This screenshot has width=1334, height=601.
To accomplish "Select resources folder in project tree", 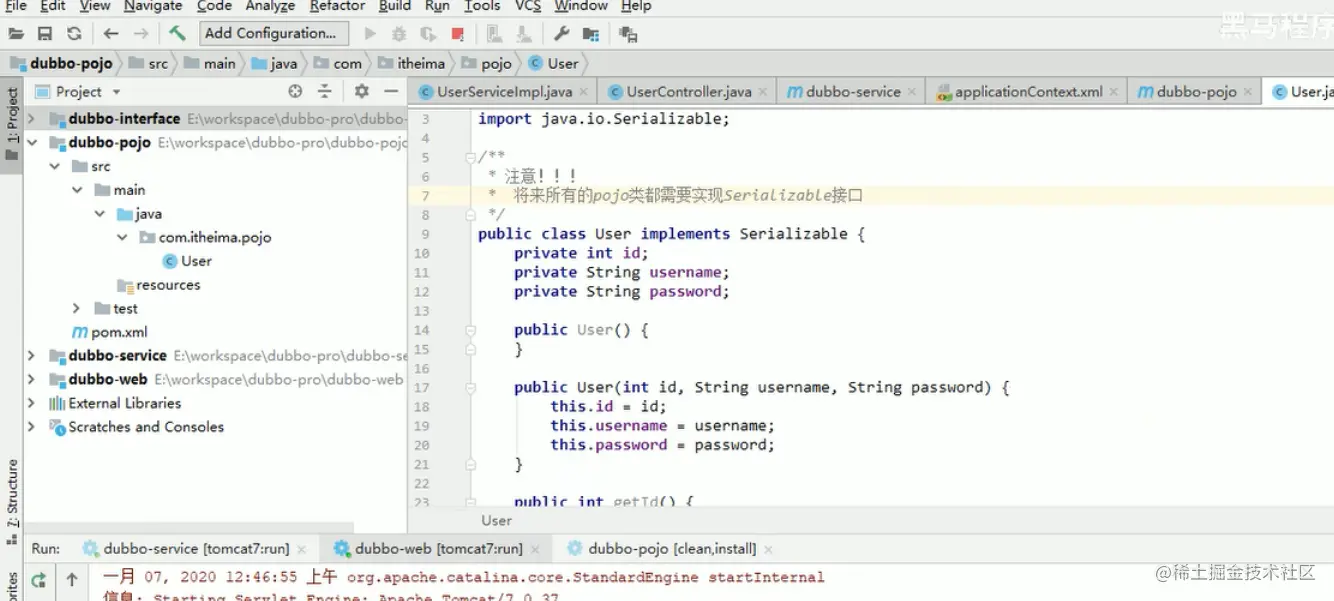I will coord(159,285).
